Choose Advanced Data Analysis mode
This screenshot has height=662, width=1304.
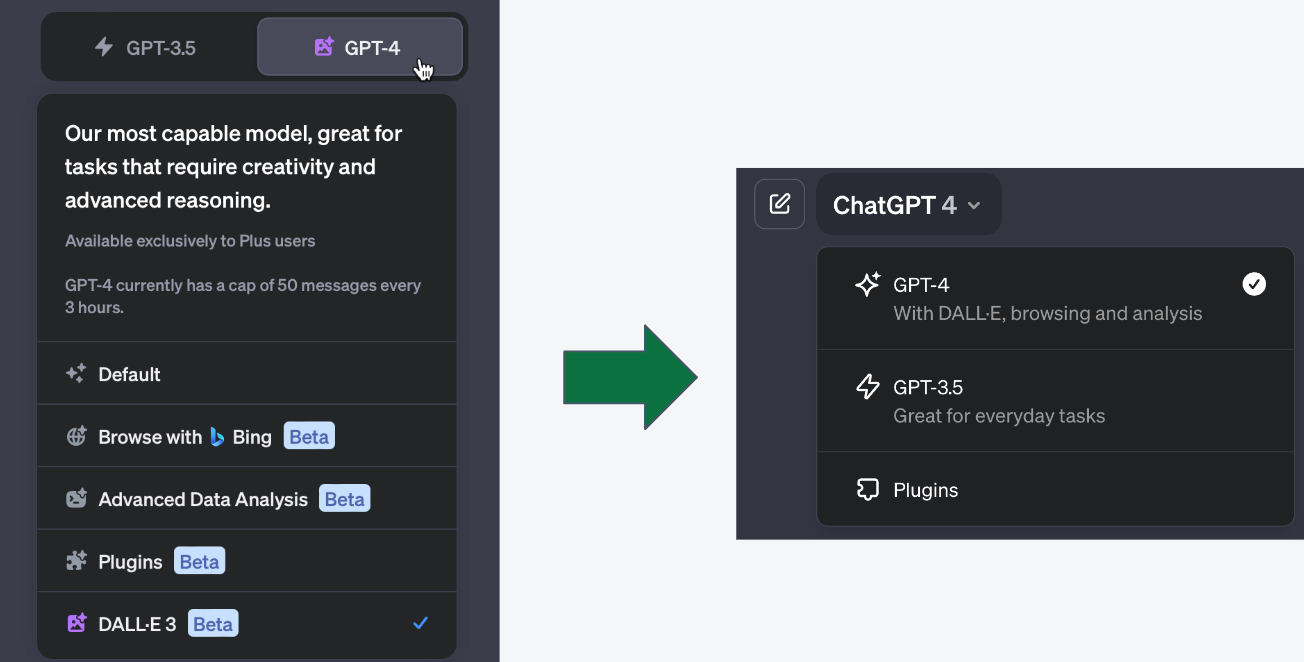[246, 498]
